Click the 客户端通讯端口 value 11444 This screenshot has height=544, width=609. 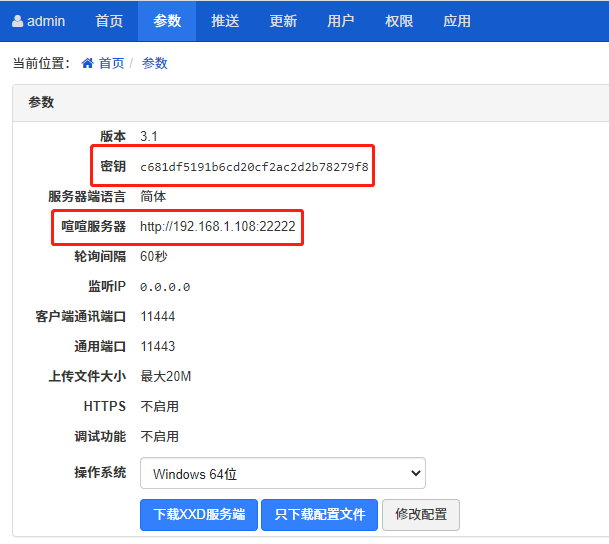(x=158, y=317)
